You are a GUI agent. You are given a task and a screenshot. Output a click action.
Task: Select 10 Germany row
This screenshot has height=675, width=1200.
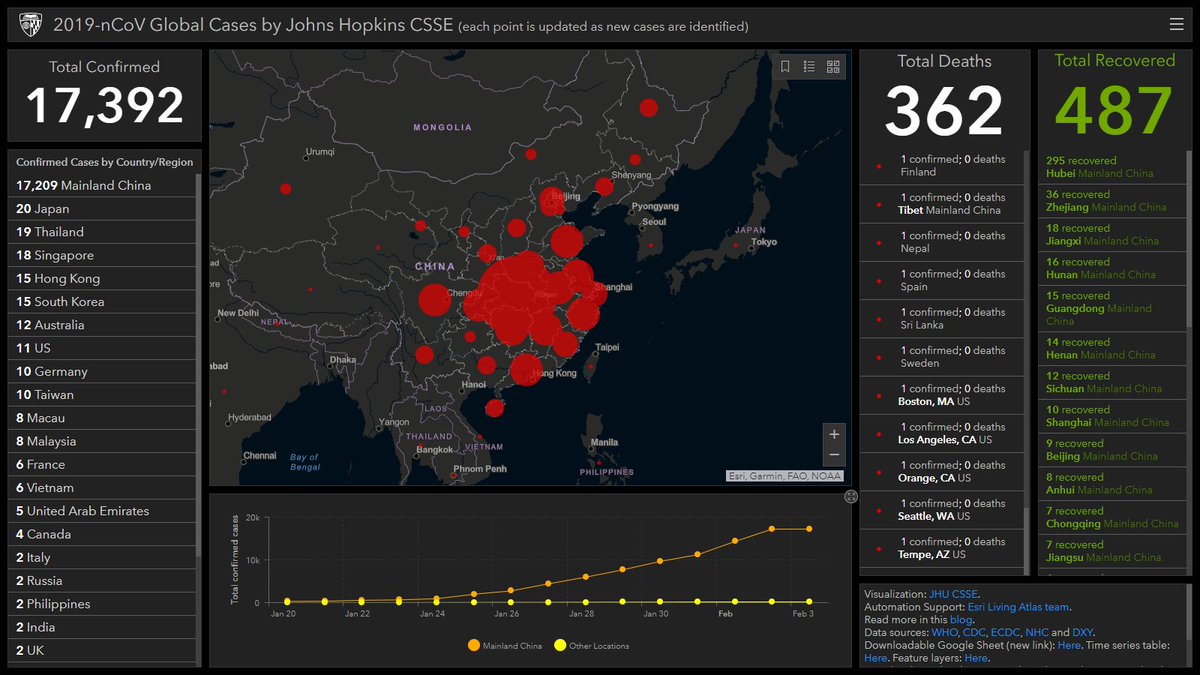tap(103, 371)
